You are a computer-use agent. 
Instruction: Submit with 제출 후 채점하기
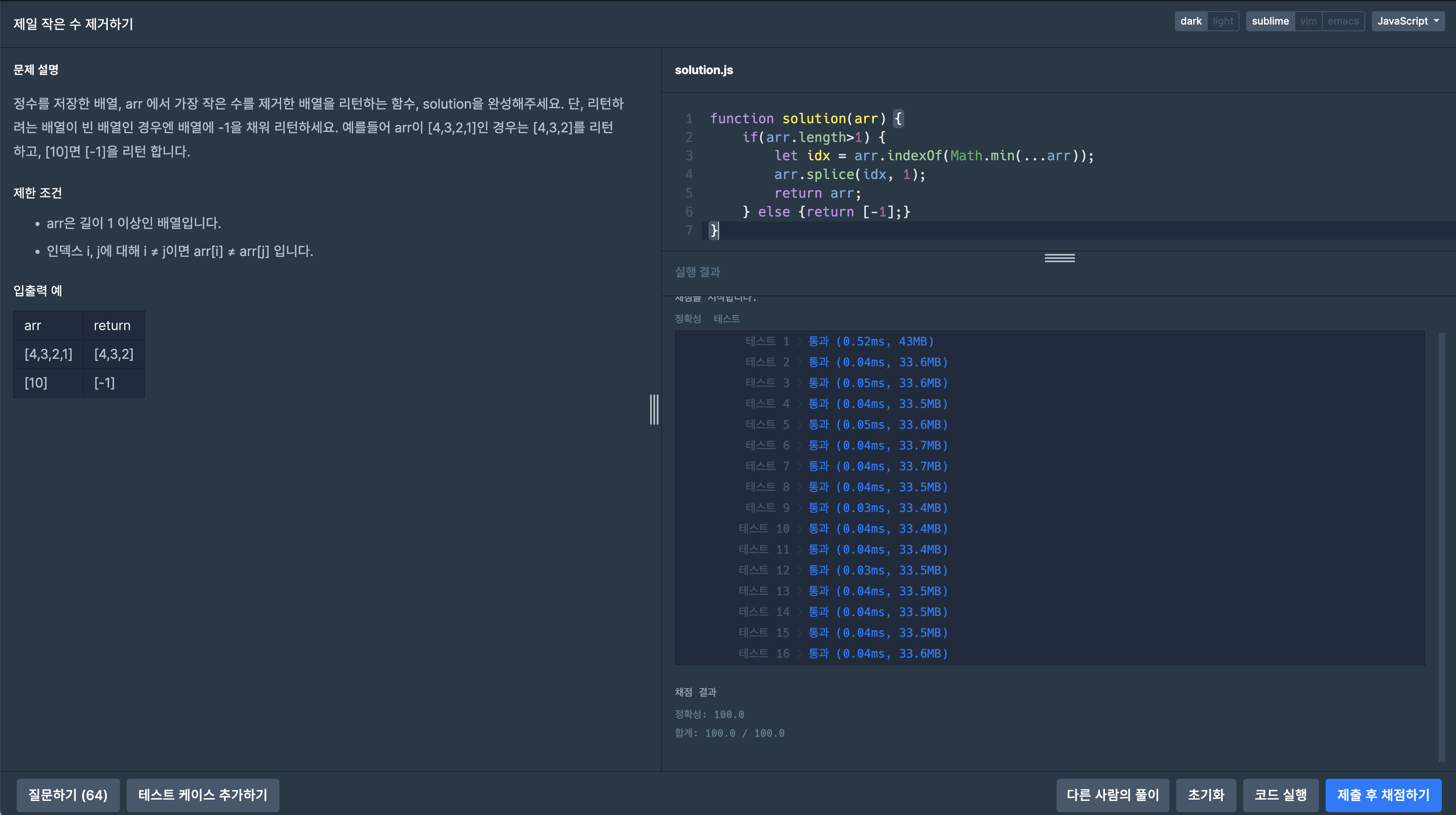tap(1383, 795)
